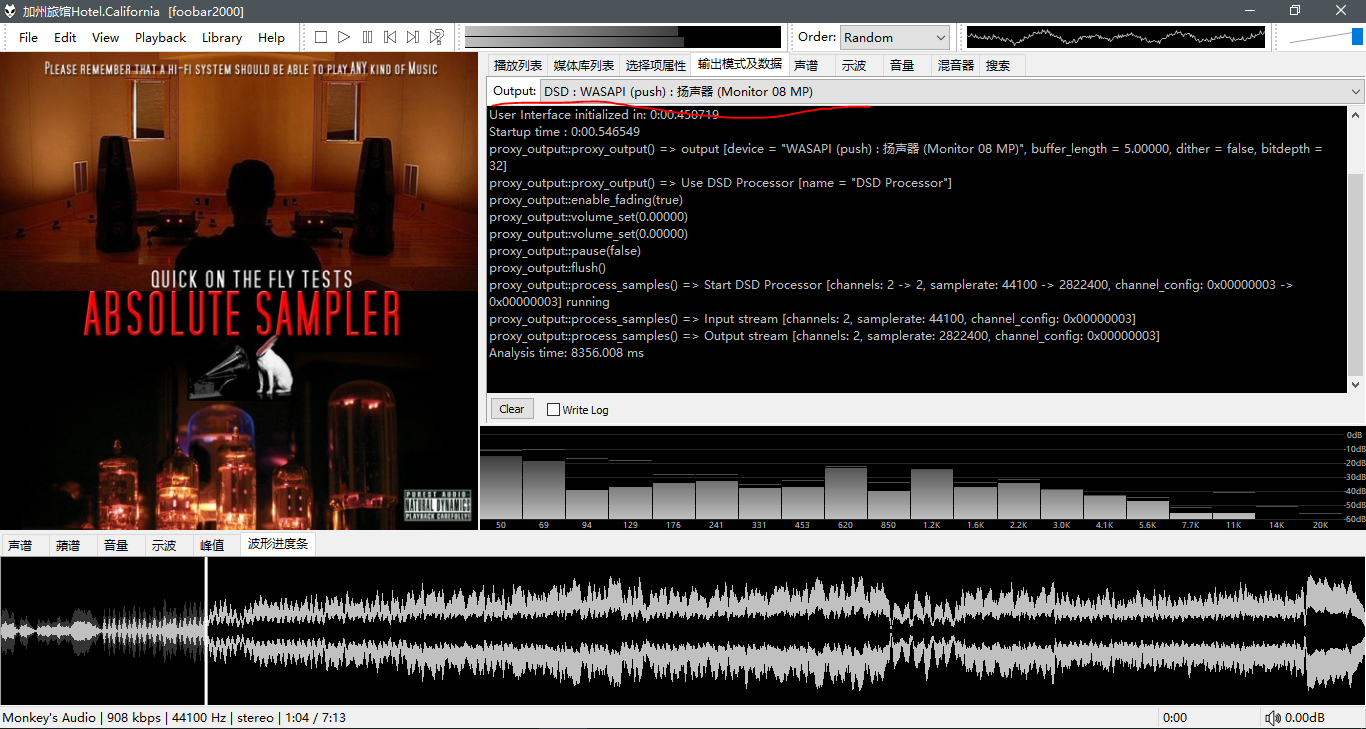Switch to the 混音器 tab
Screen dimensions: 1366x729
pos(955,65)
